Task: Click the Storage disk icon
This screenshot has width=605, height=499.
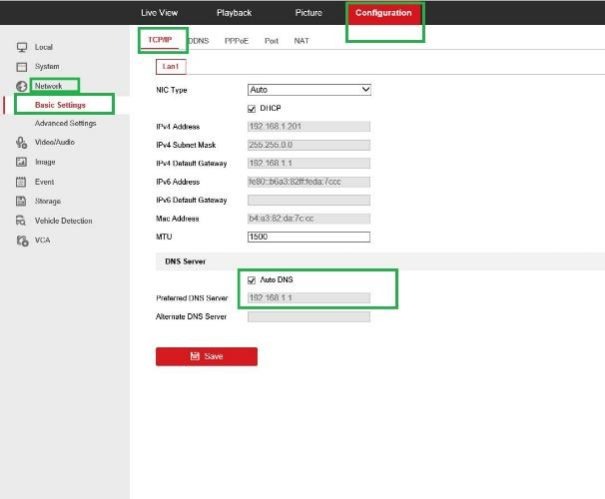Action: (x=21, y=201)
